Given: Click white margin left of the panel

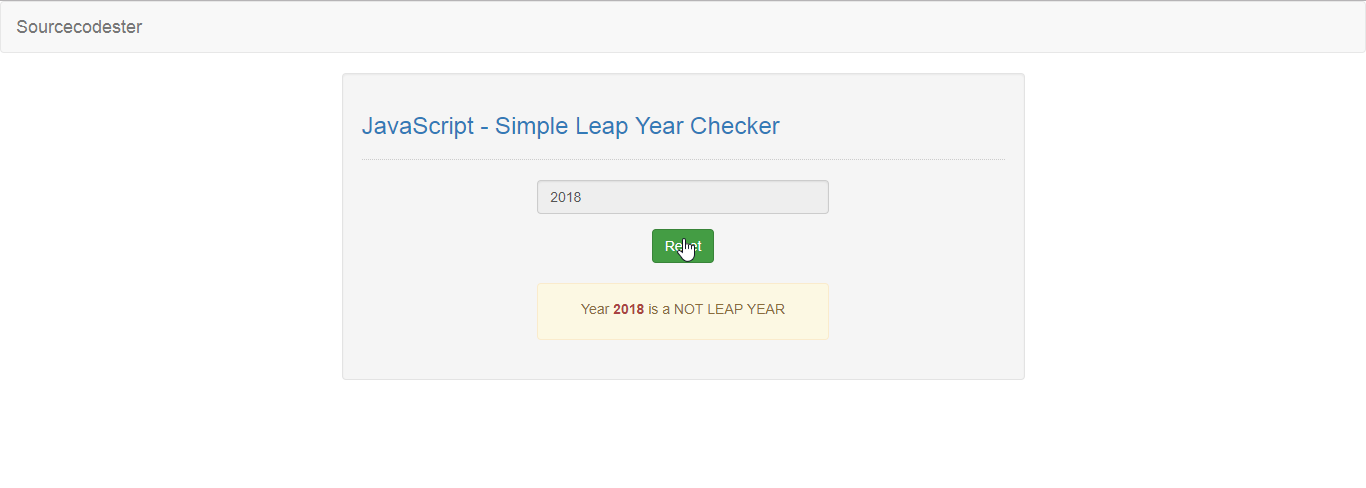Looking at the screenshot, I should coord(170,226).
